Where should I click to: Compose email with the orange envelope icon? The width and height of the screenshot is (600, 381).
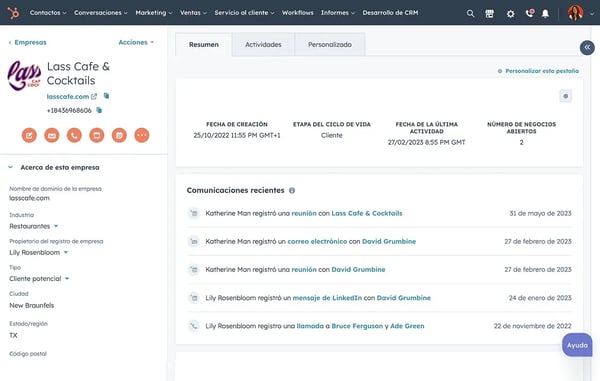(x=52, y=135)
